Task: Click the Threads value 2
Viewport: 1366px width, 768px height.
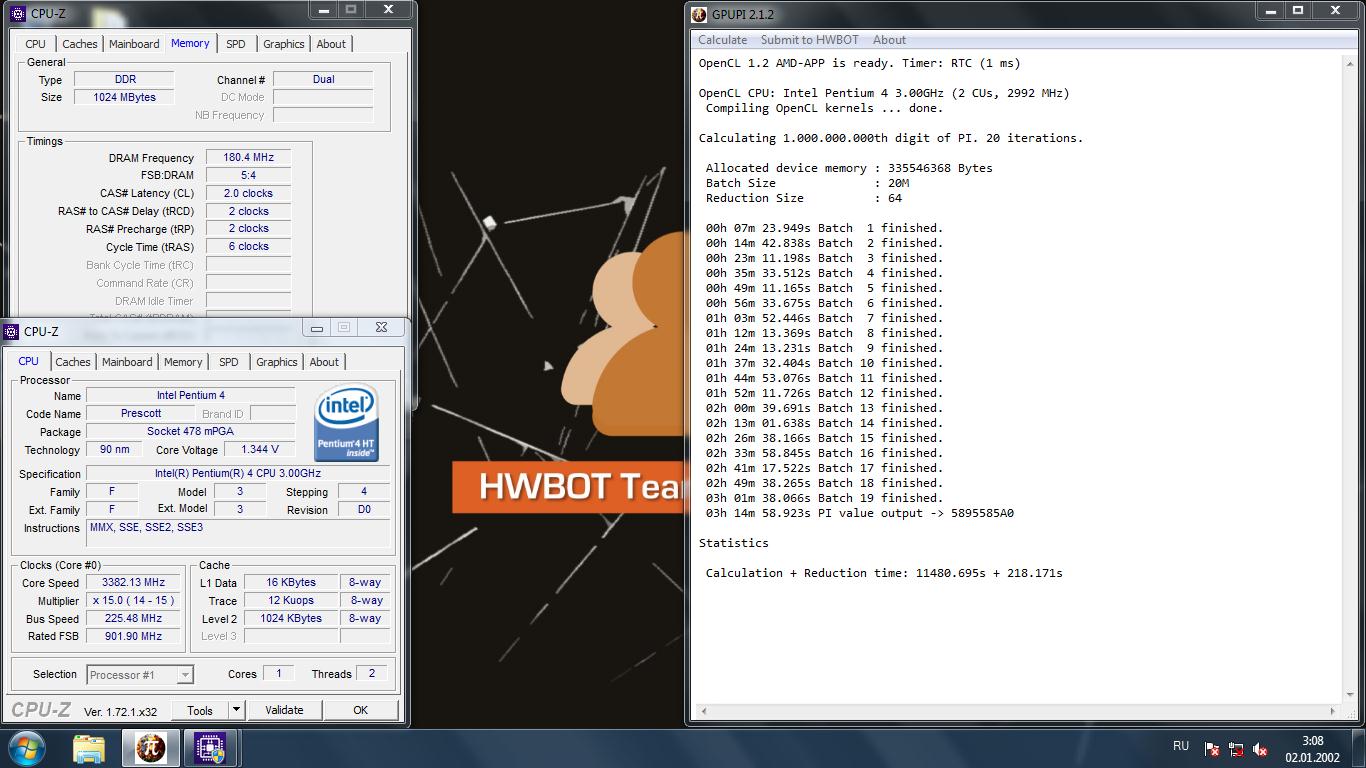Action: [x=371, y=673]
